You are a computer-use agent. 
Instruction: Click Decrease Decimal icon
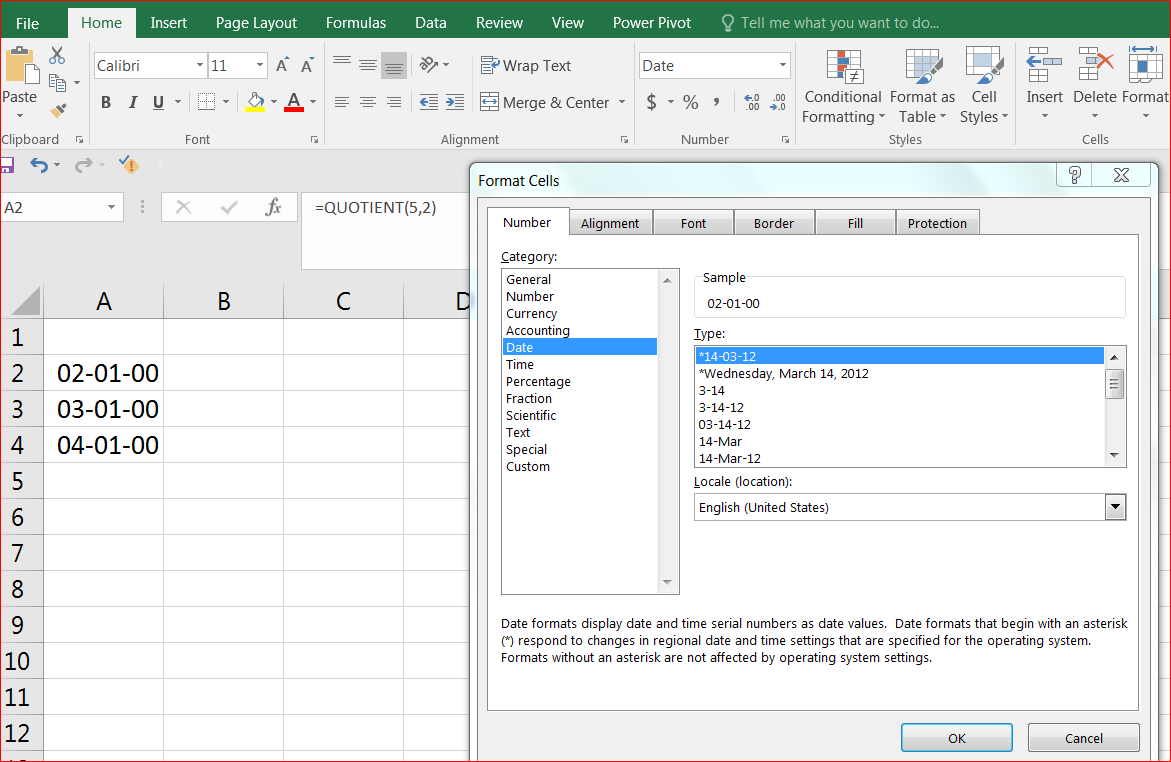coord(777,102)
